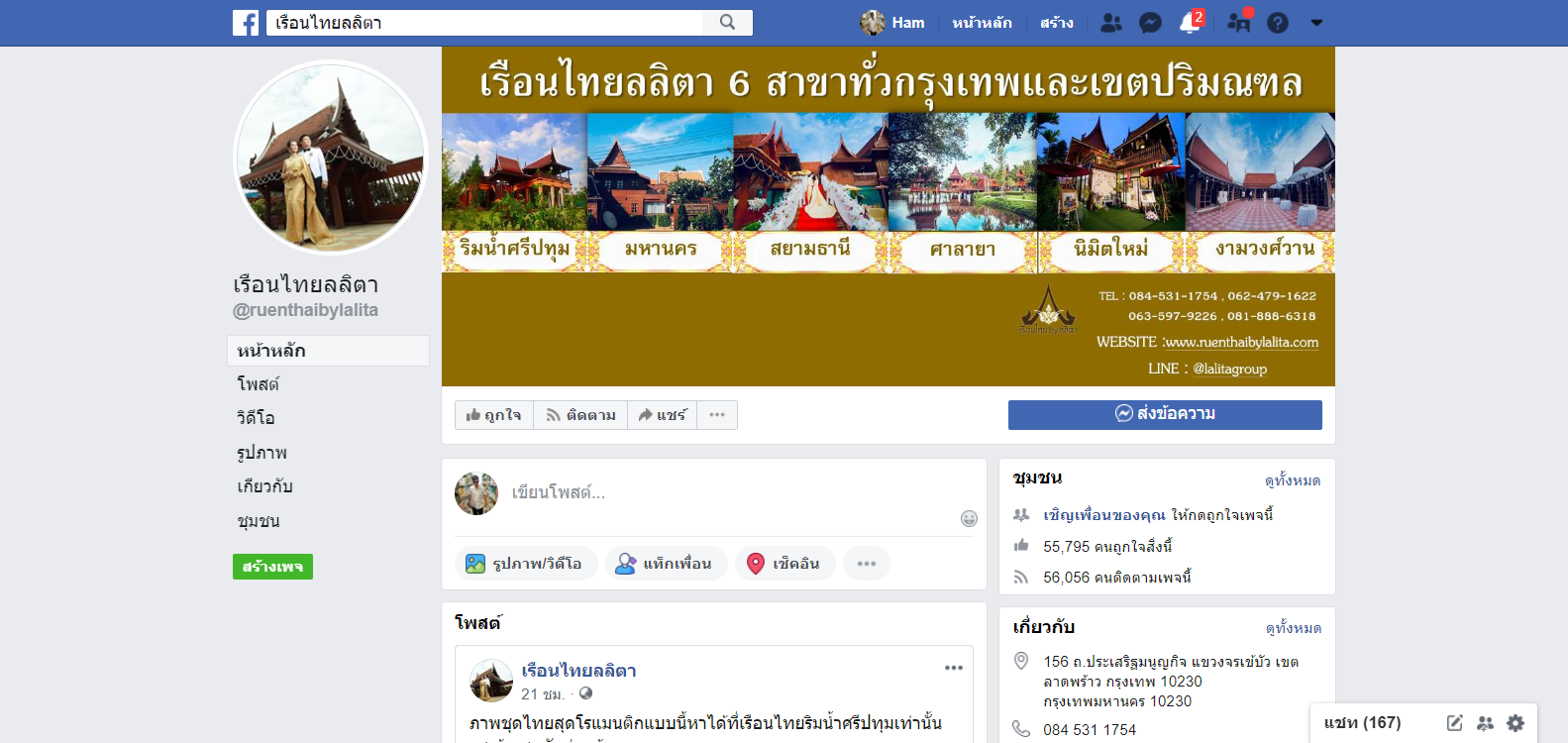Toggle the ติดตาม (Follow) page button
This screenshot has height=743, width=1568.
coord(580,415)
